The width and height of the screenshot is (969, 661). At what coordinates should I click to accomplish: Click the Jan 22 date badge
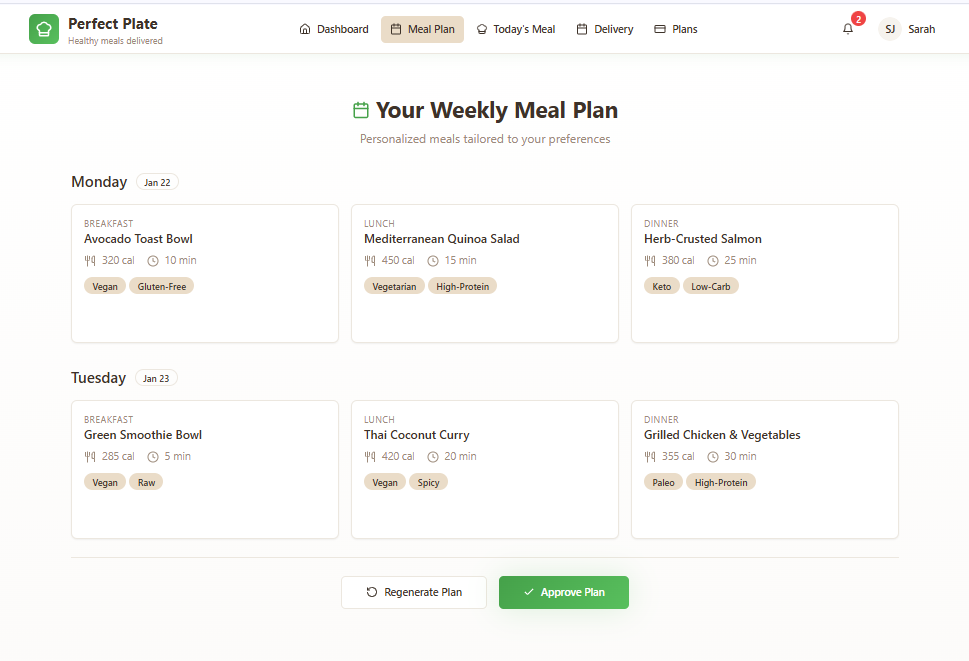tap(157, 182)
